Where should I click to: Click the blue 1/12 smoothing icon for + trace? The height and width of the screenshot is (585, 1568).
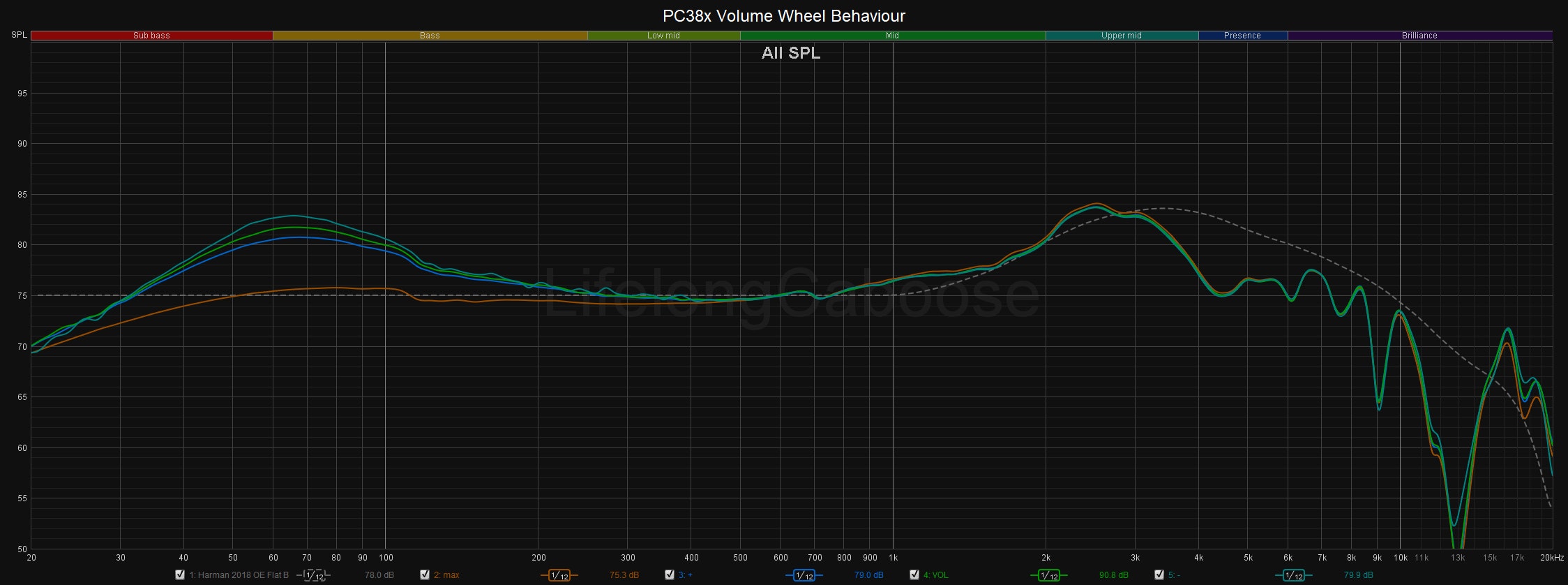[804, 575]
